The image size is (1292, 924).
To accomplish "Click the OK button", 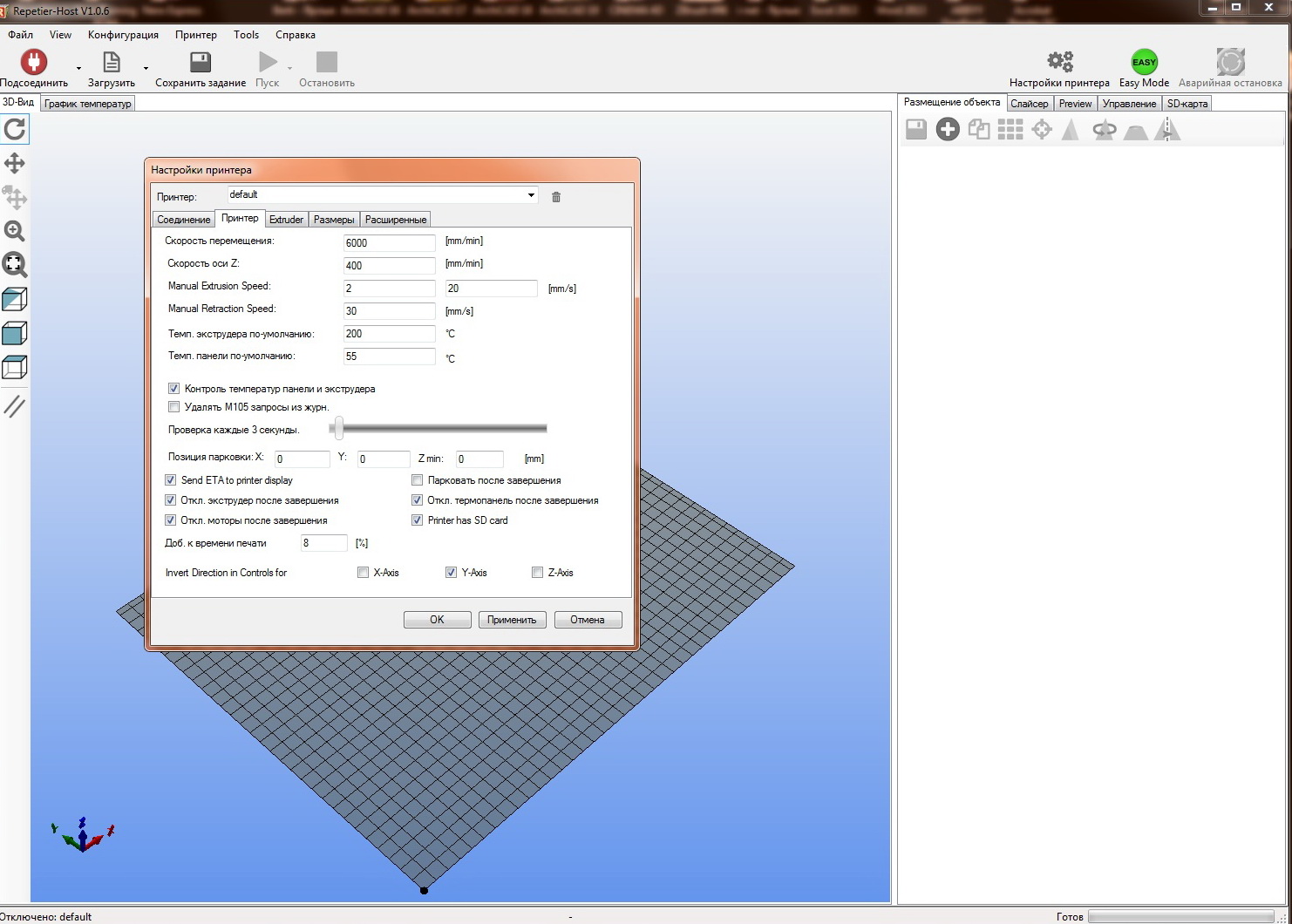I will 437,620.
